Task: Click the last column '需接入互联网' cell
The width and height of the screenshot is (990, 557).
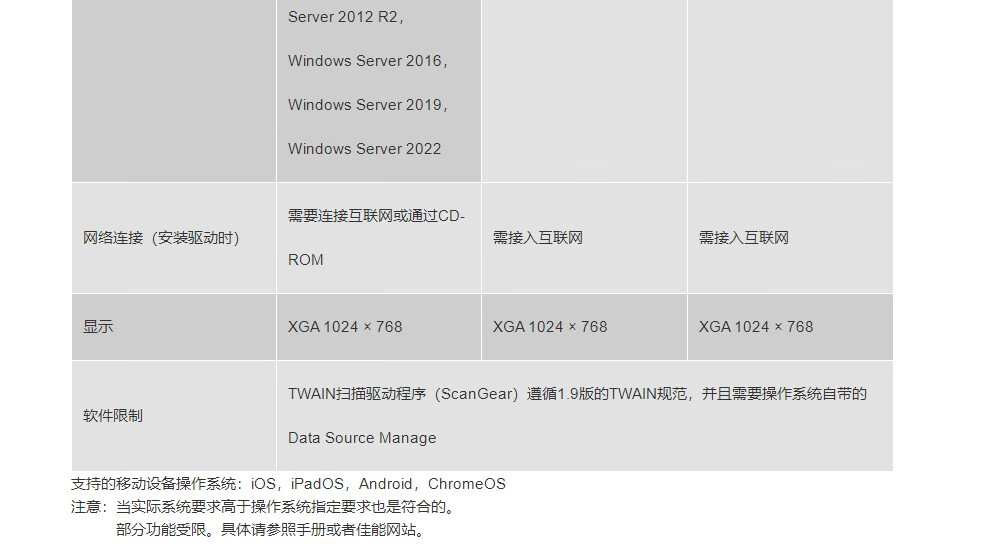Action: coord(744,238)
